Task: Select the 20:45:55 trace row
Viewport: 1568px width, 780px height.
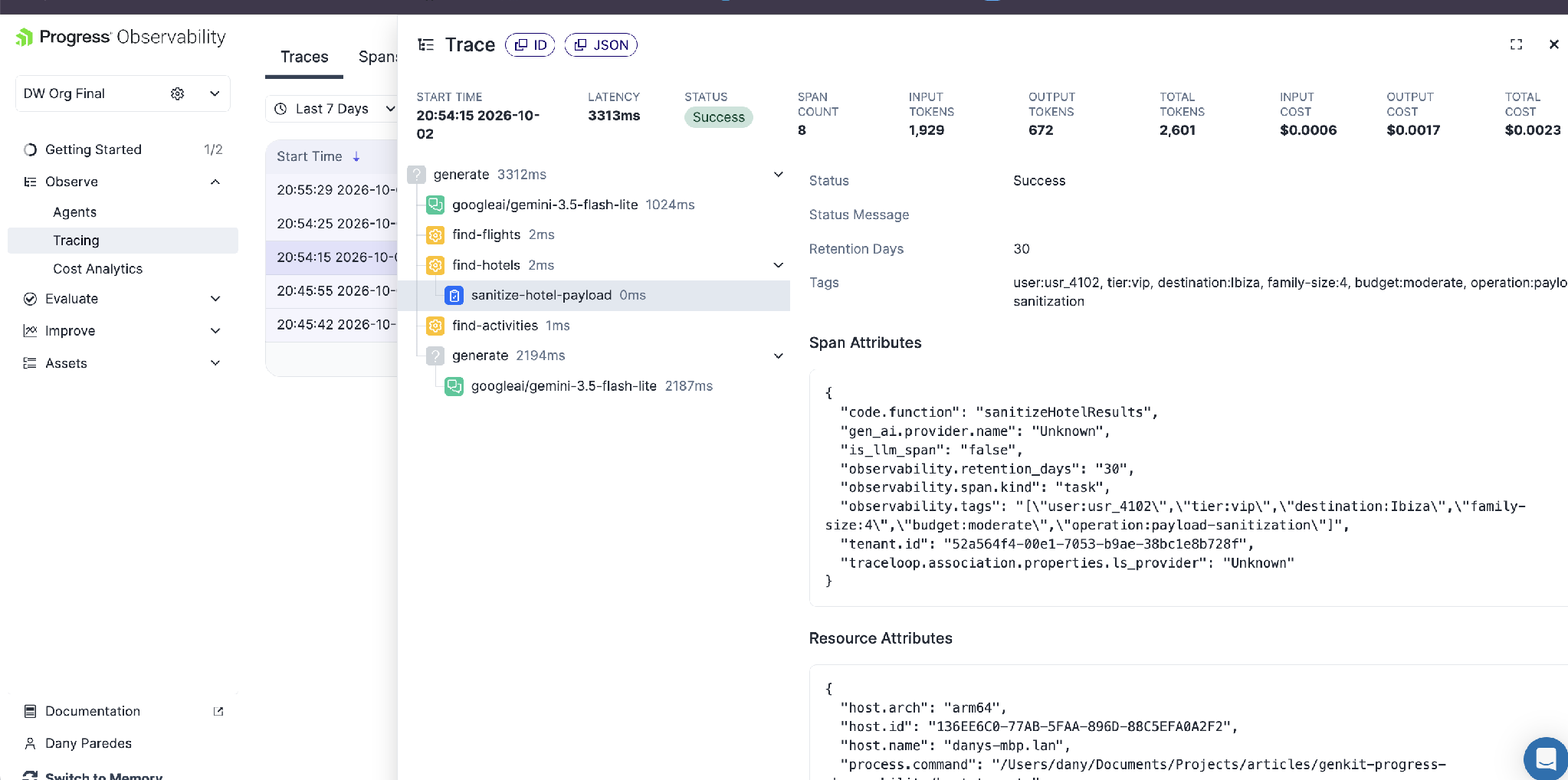Action: 332,291
